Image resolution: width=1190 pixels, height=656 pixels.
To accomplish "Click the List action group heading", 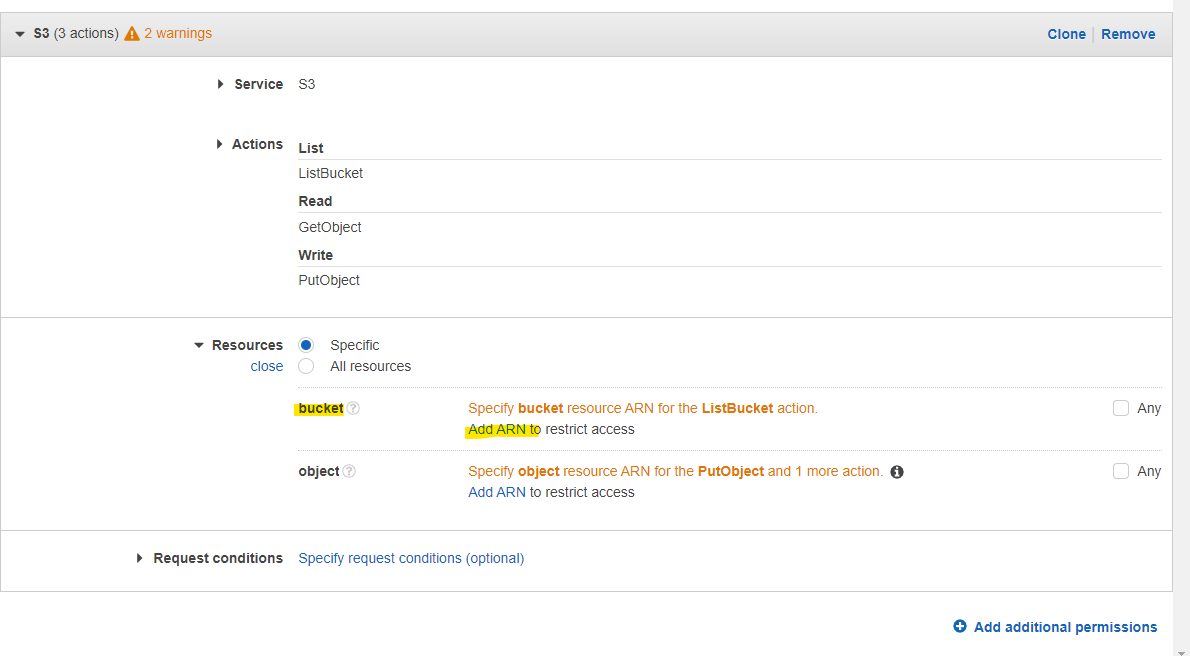I will click(x=310, y=148).
